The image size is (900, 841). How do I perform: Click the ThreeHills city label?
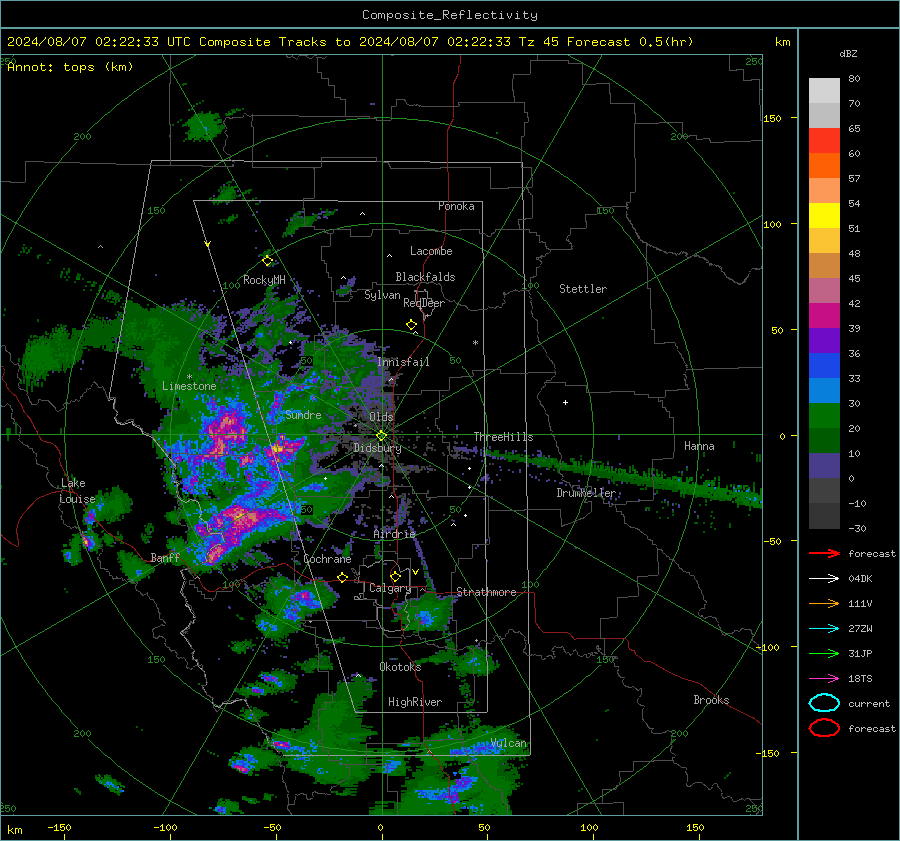coord(503,437)
